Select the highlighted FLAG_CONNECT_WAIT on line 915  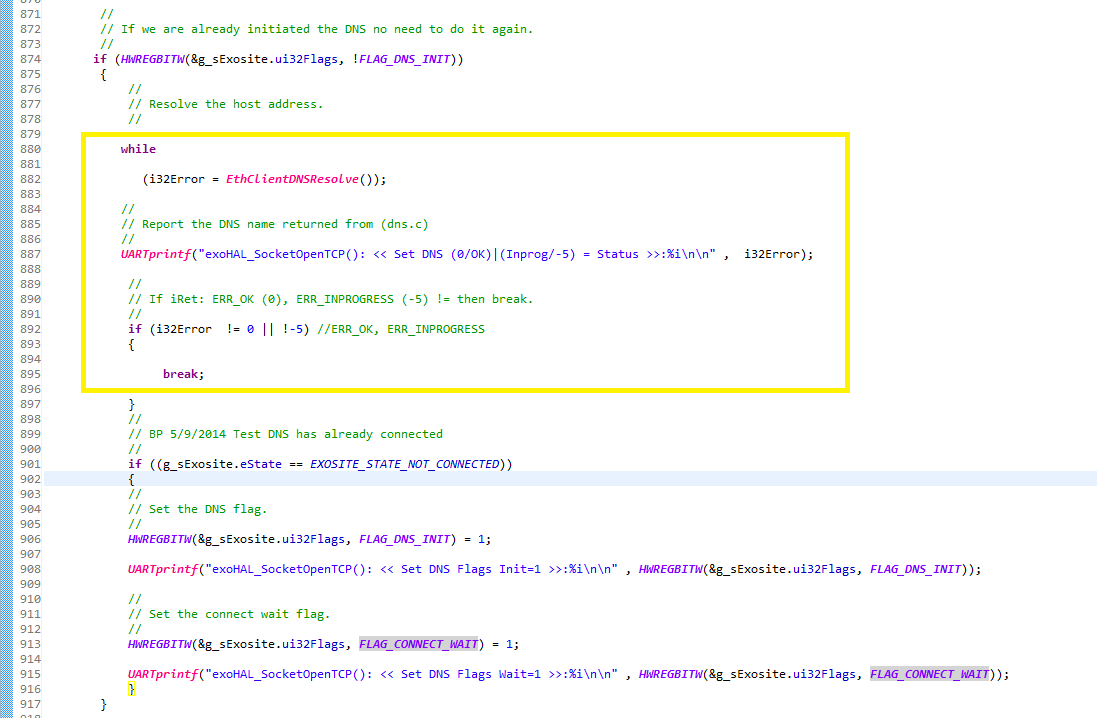(x=929, y=674)
